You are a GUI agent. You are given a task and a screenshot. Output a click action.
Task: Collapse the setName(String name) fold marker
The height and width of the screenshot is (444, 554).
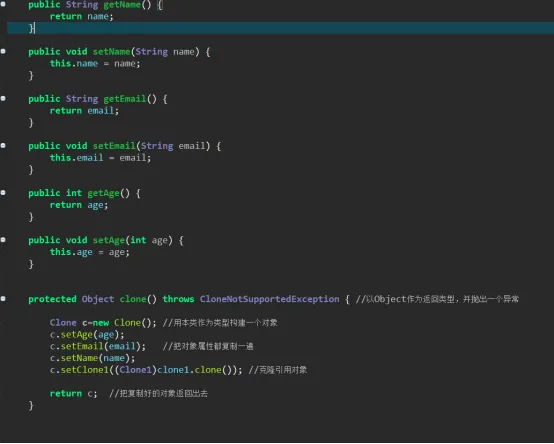pos(3,51)
